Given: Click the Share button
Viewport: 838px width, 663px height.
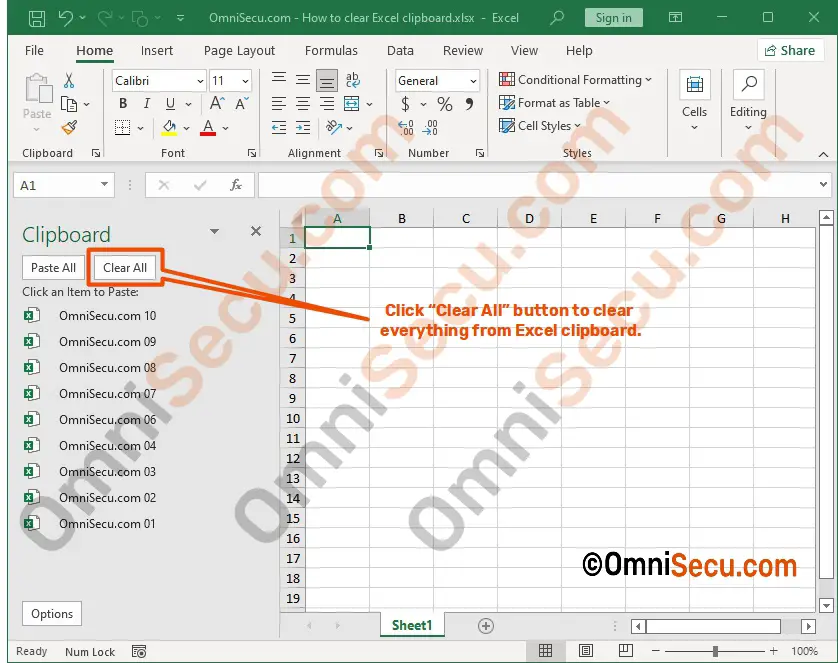Looking at the screenshot, I should pyautogui.click(x=790, y=51).
